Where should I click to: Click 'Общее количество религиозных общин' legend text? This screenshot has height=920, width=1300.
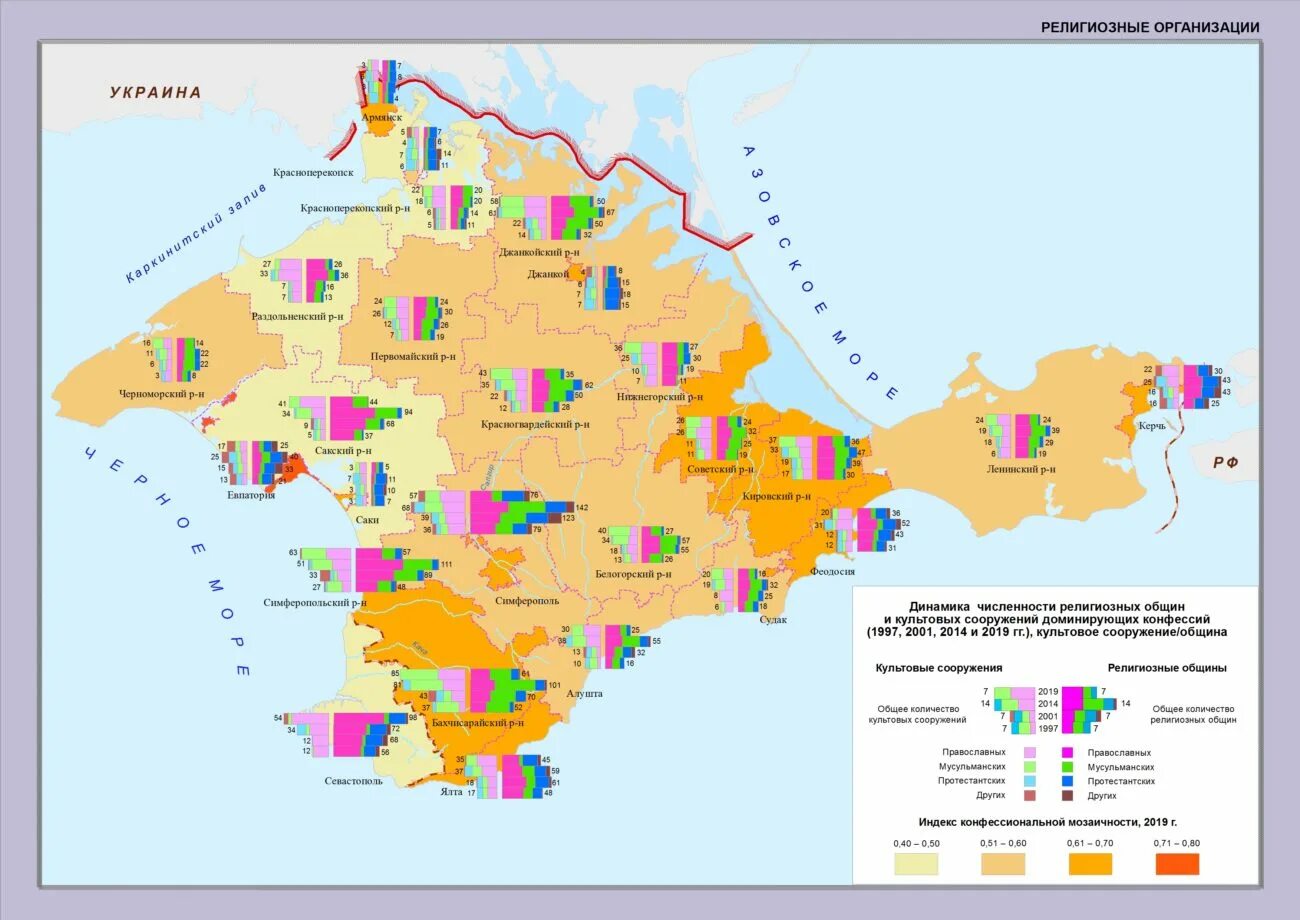pos(1194,713)
